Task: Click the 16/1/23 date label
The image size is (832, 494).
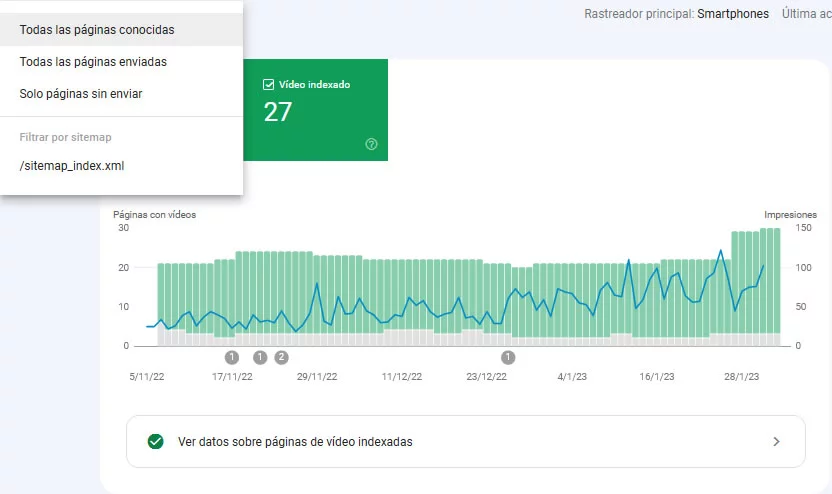Action: click(x=656, y=376)
